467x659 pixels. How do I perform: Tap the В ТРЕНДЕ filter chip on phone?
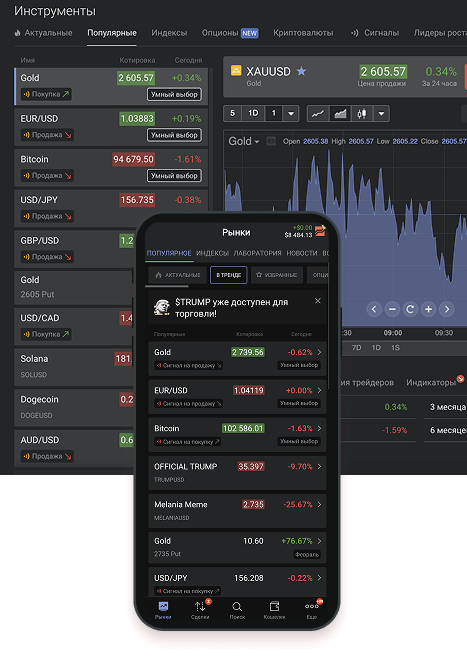pos(229,275)
